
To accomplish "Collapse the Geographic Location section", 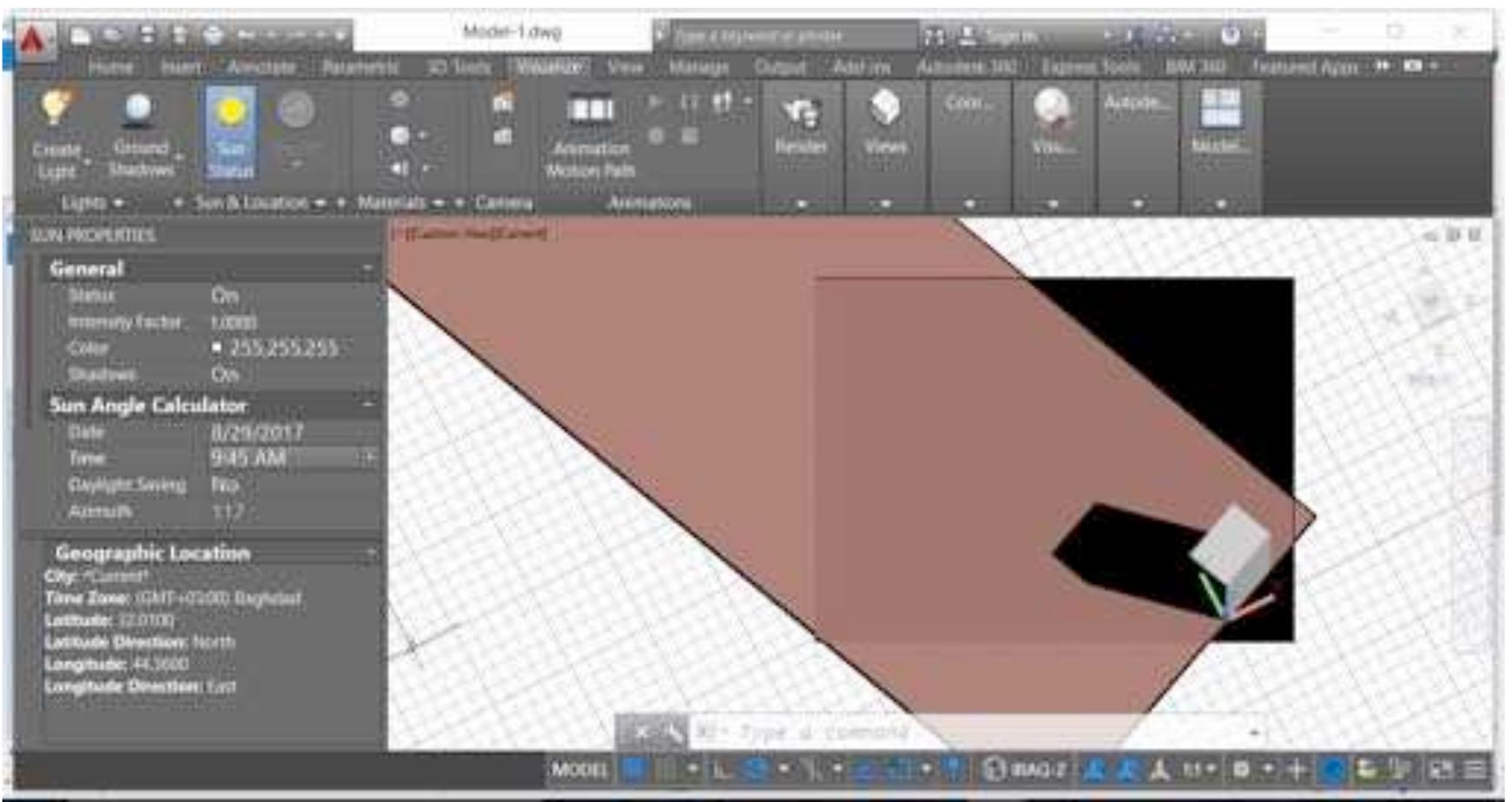I will pos(371,553).
